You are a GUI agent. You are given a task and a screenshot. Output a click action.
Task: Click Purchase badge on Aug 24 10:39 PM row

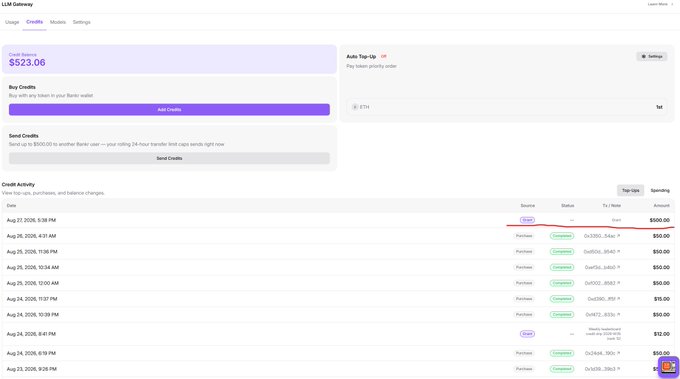click(x=524, y=314)
